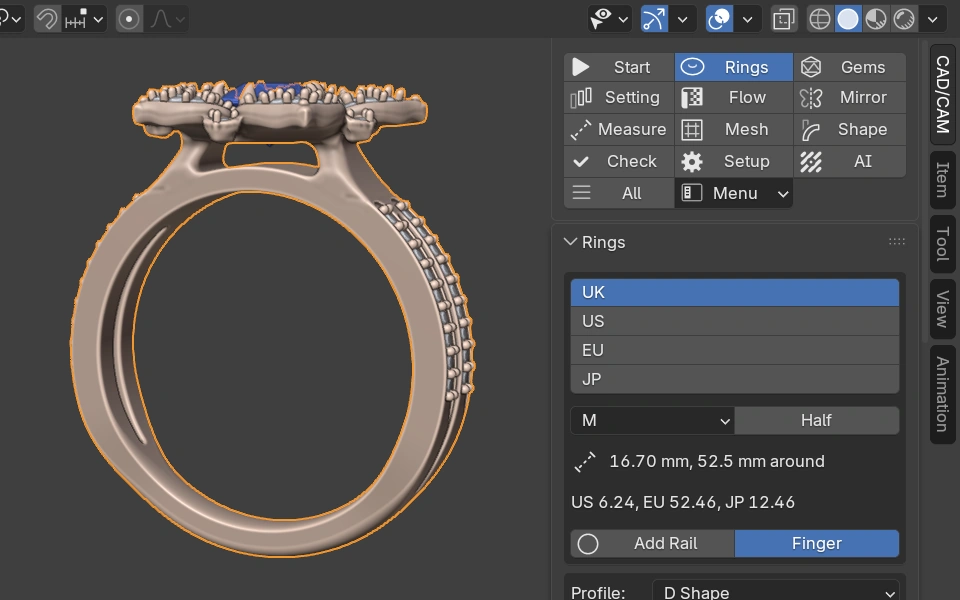This screenshot has height=600, width=960.
Task: Toggle snapping magnet icon
Action: tap(47, 19)
